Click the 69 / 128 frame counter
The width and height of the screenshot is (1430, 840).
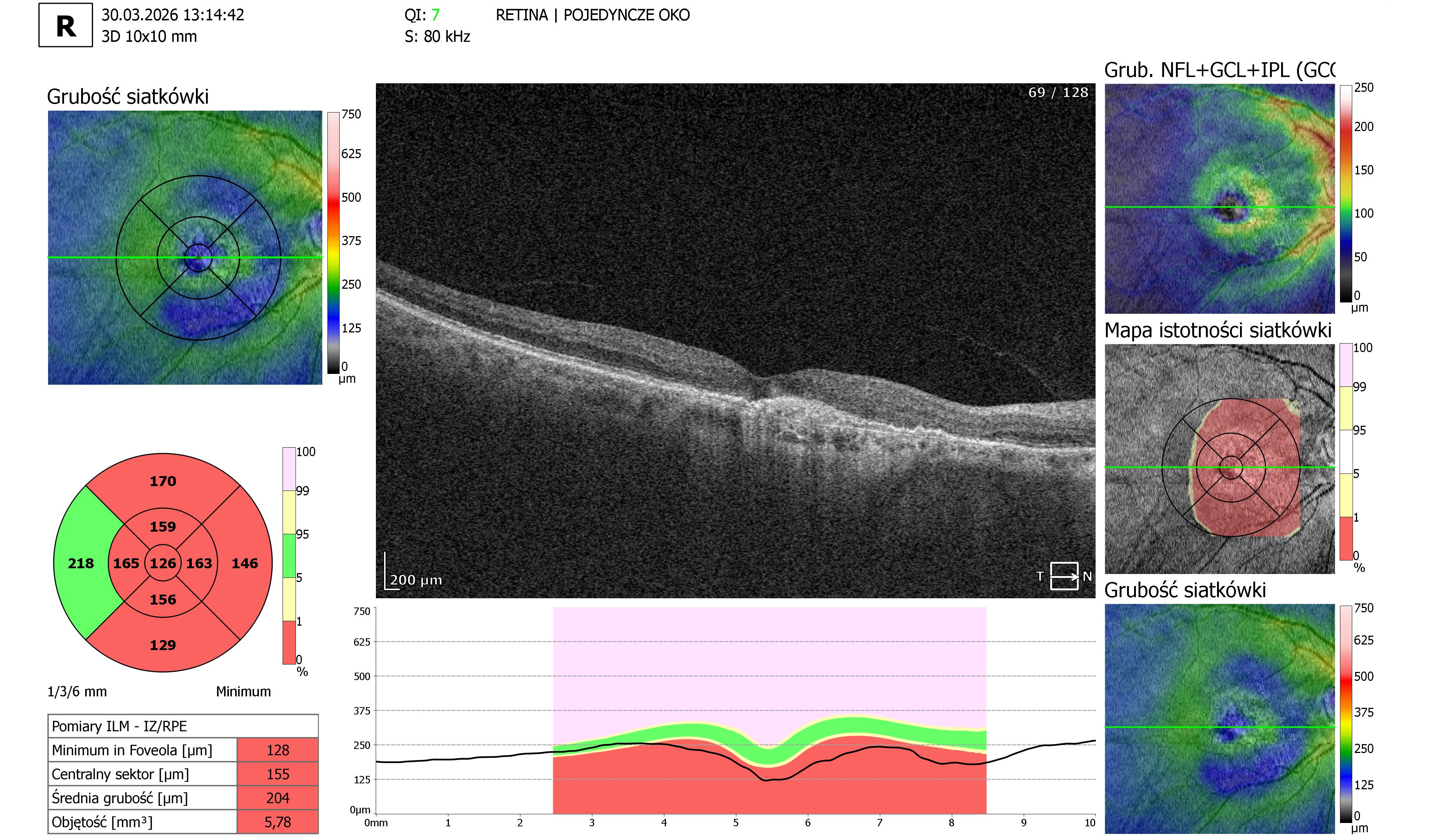point(1058,93)
